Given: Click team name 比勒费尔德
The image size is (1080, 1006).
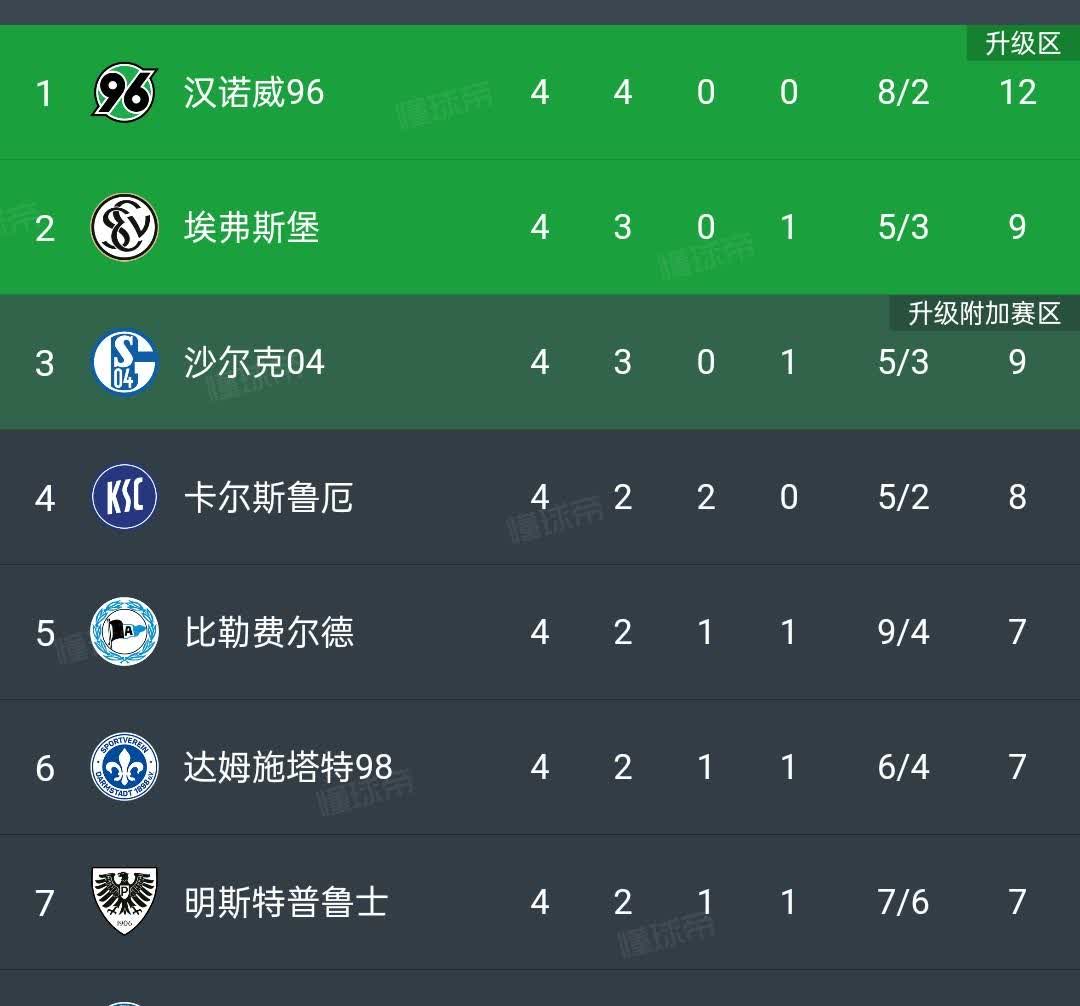Looking at the screenshot, I should pyautogui.click(x=269, y=632).
